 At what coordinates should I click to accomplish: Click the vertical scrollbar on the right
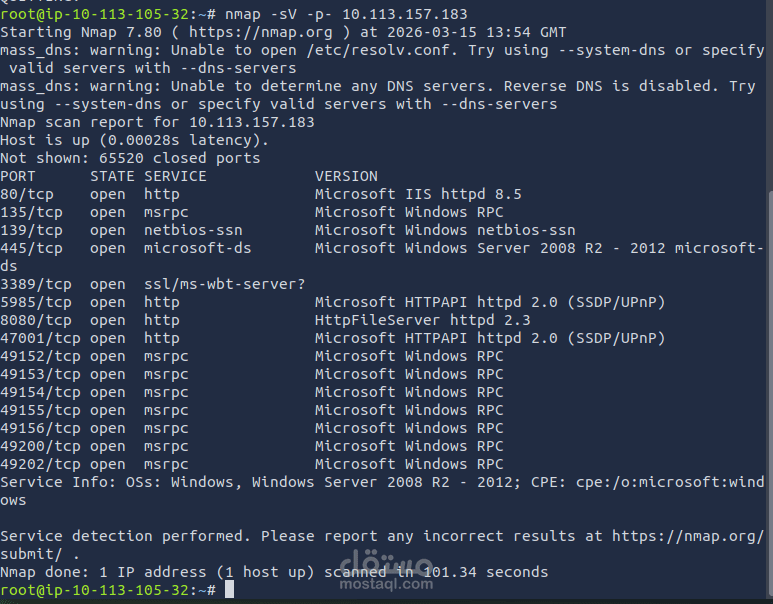point(770,393)
